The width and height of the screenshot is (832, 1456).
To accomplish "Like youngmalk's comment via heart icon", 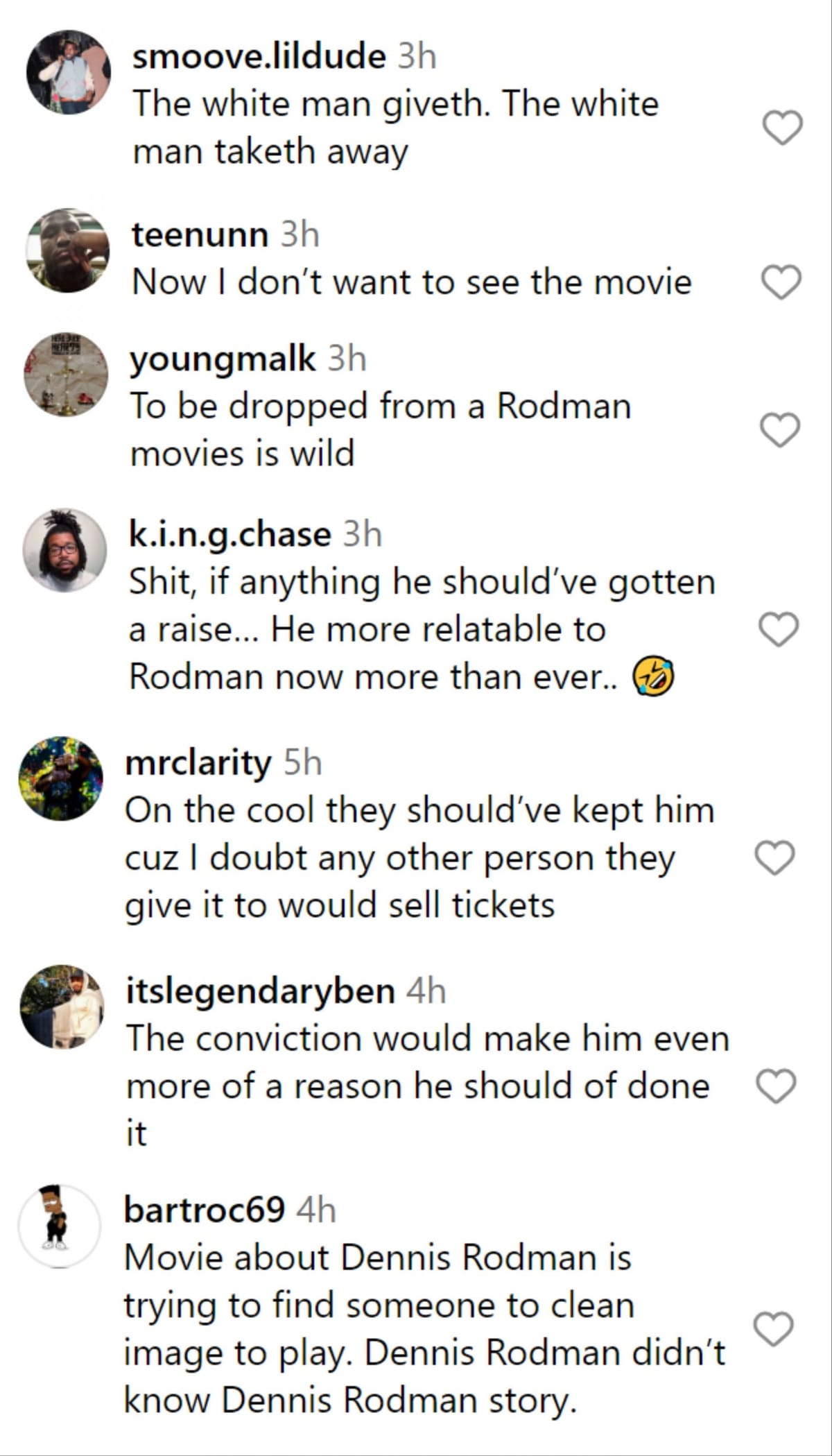I will point(781,429).
